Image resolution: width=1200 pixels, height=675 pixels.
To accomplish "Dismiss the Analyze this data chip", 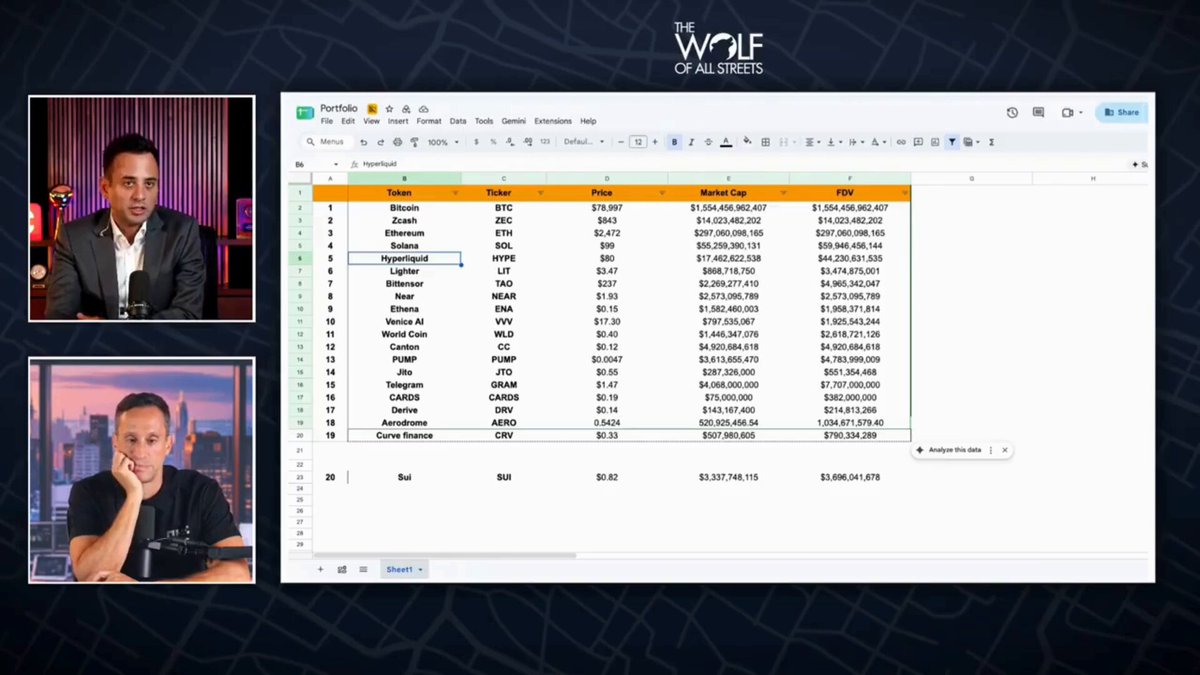I will (x=1004, y=450).
